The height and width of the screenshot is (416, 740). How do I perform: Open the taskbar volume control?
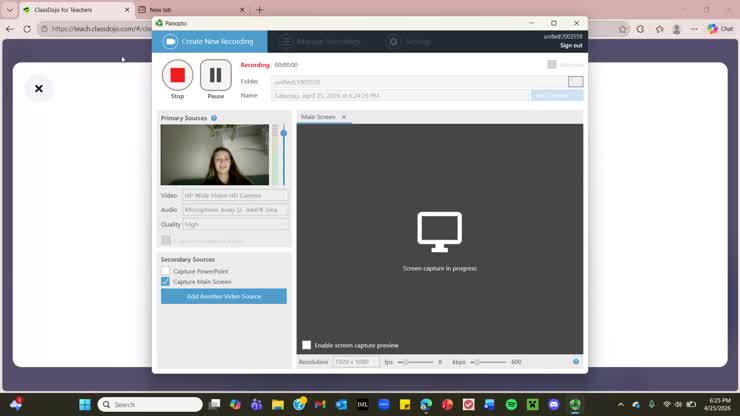click(678, 405)
